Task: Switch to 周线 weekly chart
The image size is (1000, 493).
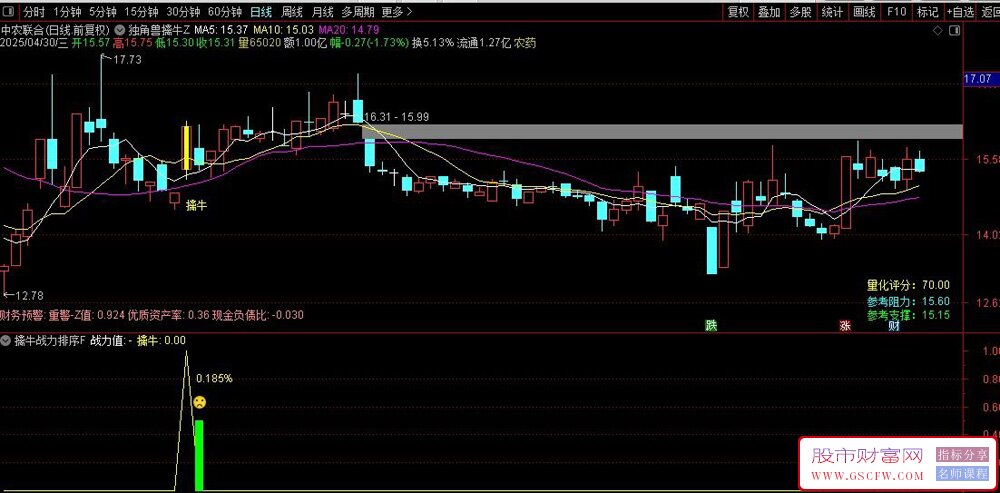Action: point(291,11)
